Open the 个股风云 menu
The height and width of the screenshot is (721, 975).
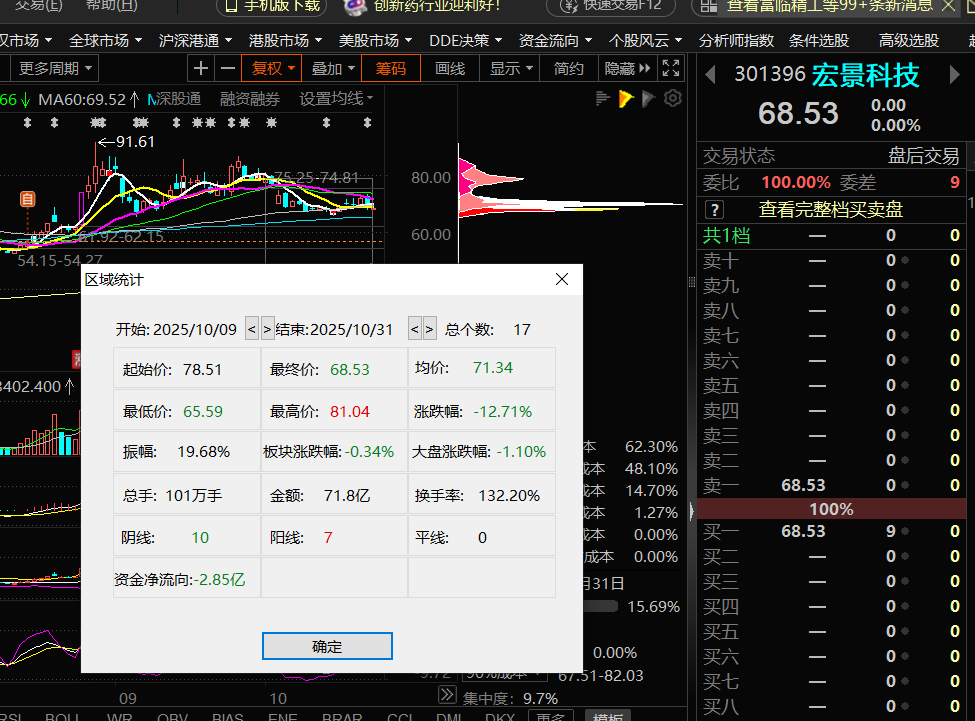click(645, 40)
